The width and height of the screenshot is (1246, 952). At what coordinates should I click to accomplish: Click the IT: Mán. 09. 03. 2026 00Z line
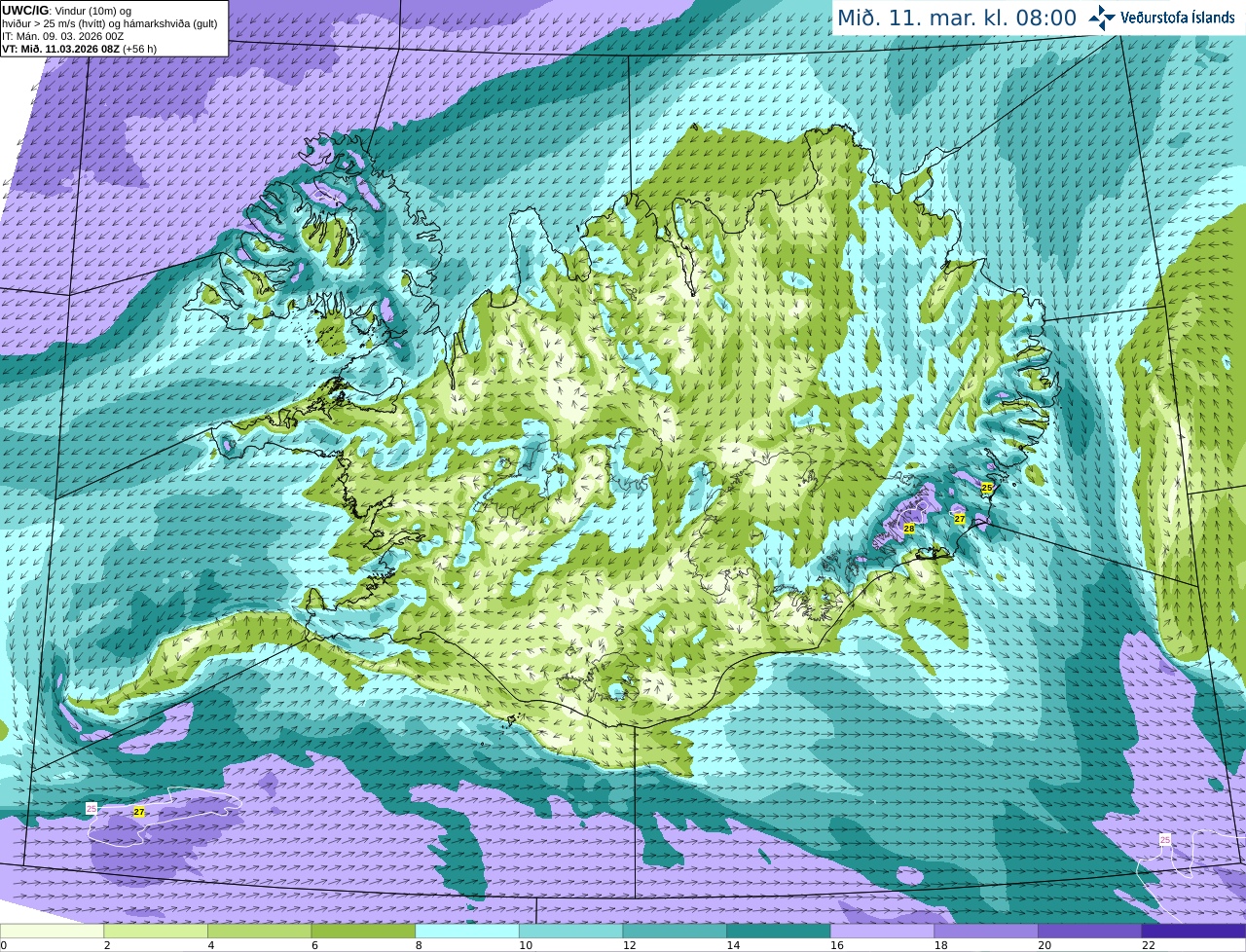tap(63, 36)
